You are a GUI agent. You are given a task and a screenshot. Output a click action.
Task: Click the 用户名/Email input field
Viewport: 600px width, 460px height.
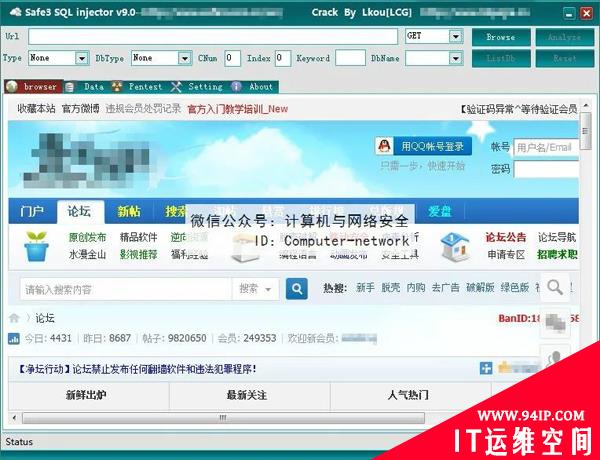(546, 147)
